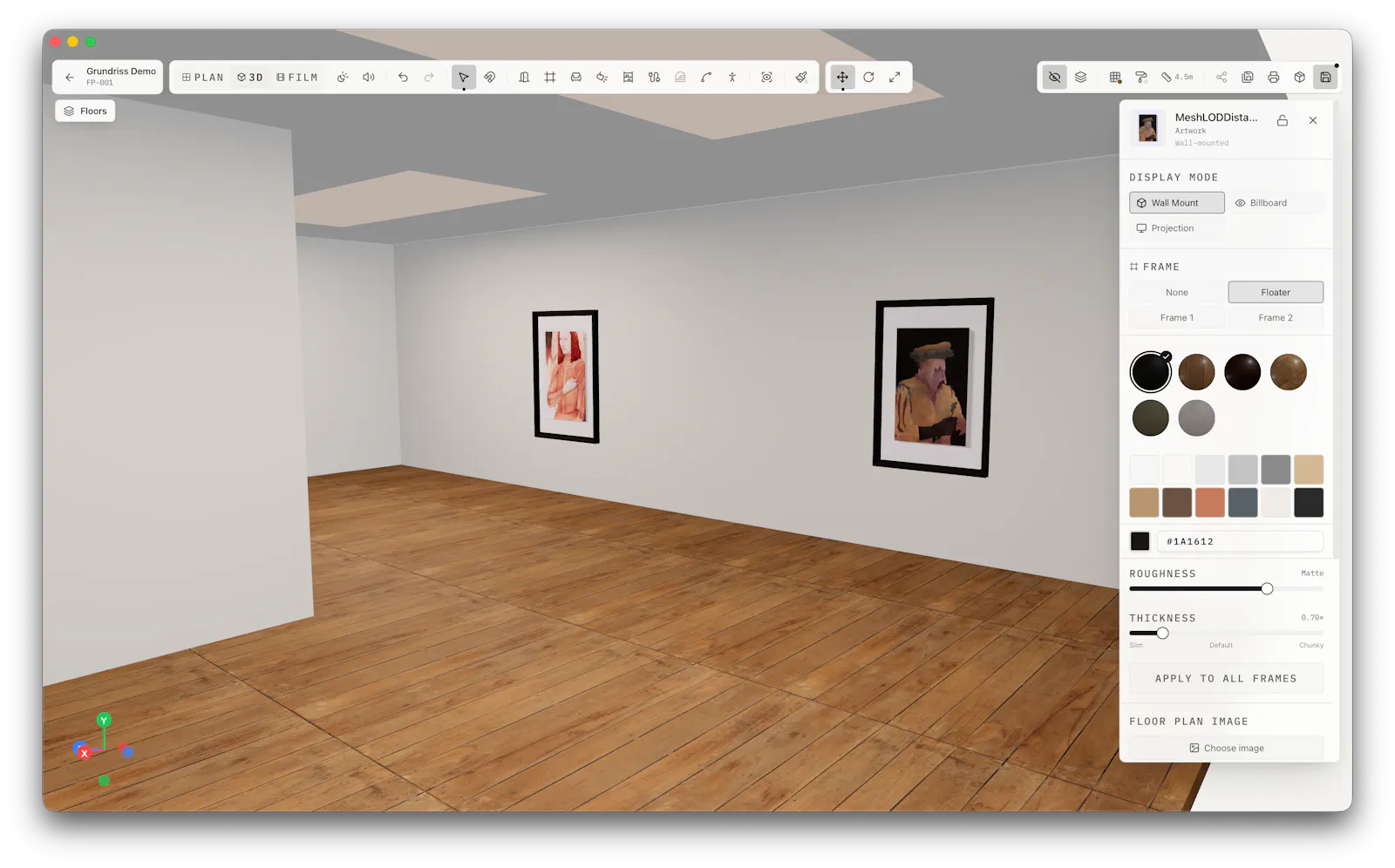Click Choose image for floor plan
This screenshot has height=868, width=1395.
point(1227,749)
